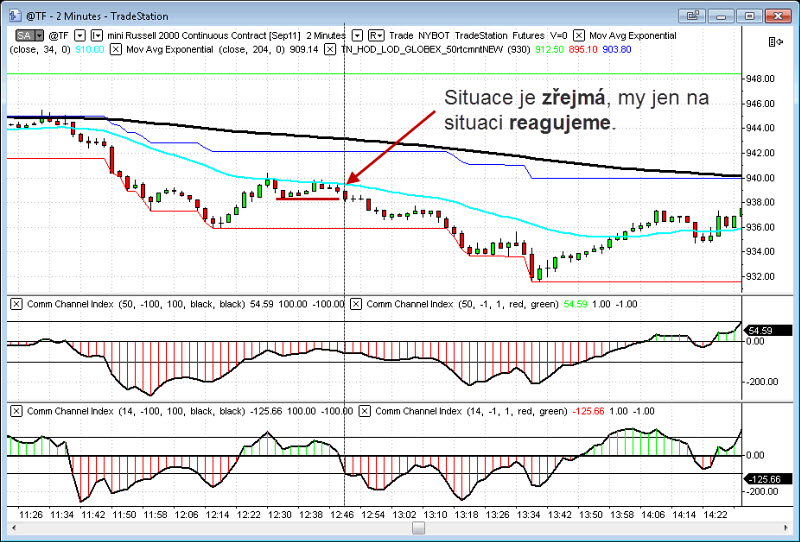Viewport: 800px width, 542px height.
Task: Click the 'NYBOT' exchange label
Action: [434, 36]
